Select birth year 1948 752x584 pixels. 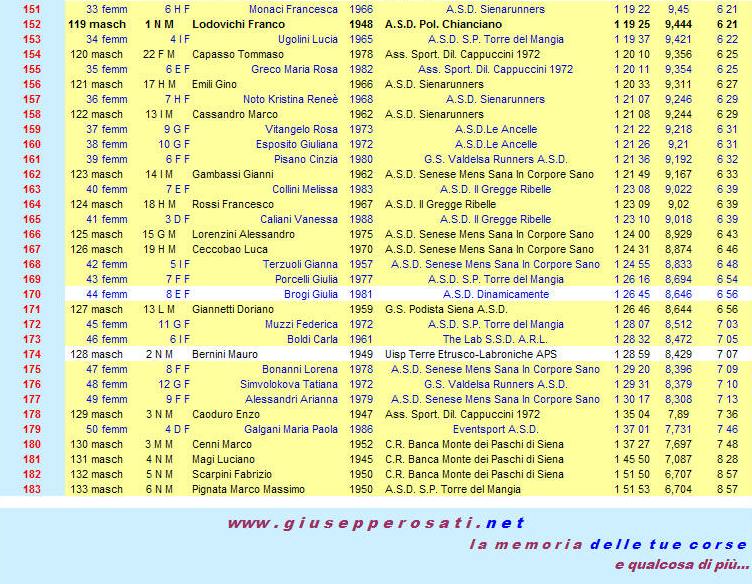(x=361, y=24)
